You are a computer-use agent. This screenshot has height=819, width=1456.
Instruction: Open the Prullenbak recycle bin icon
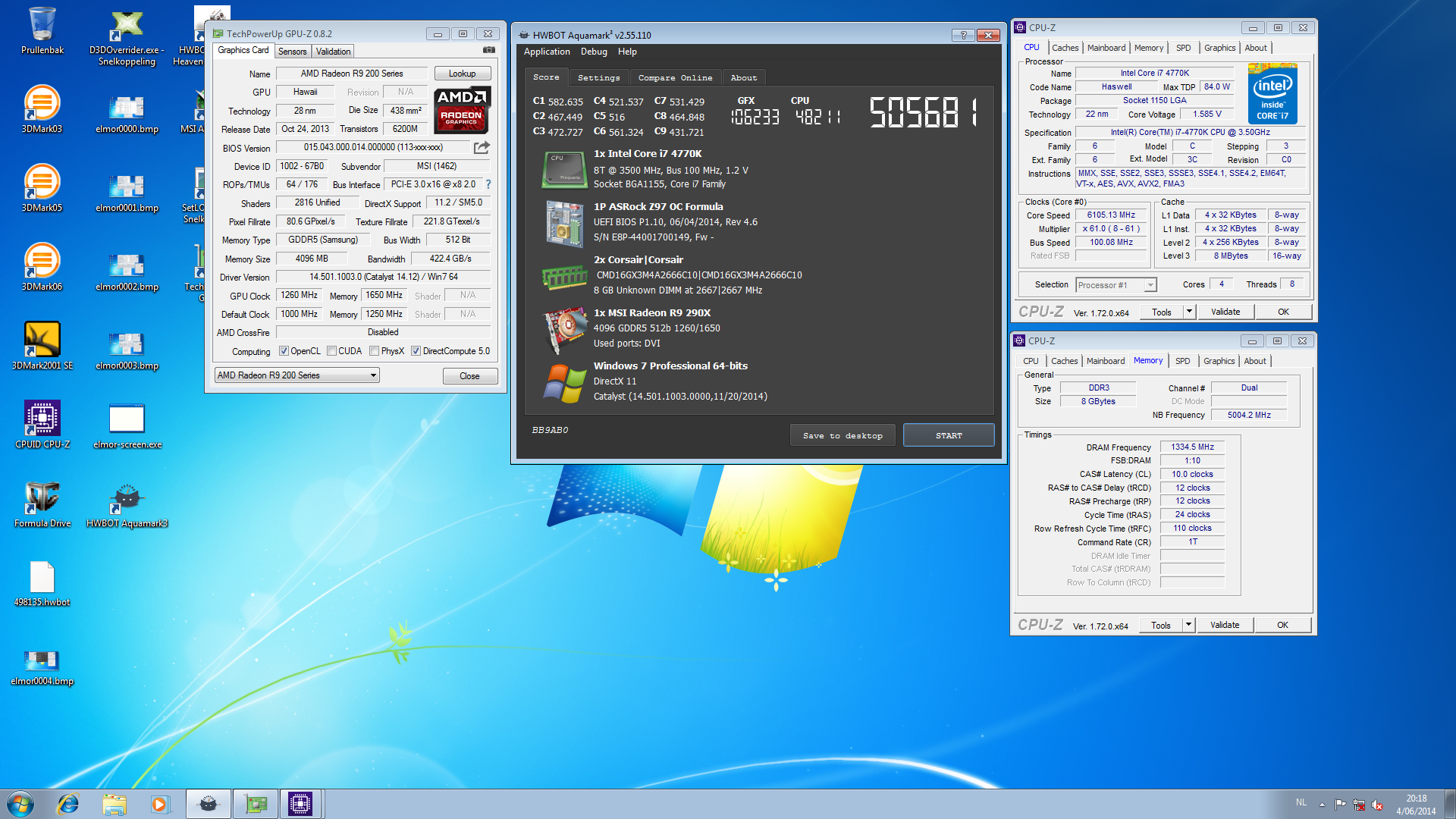(42, 31)
